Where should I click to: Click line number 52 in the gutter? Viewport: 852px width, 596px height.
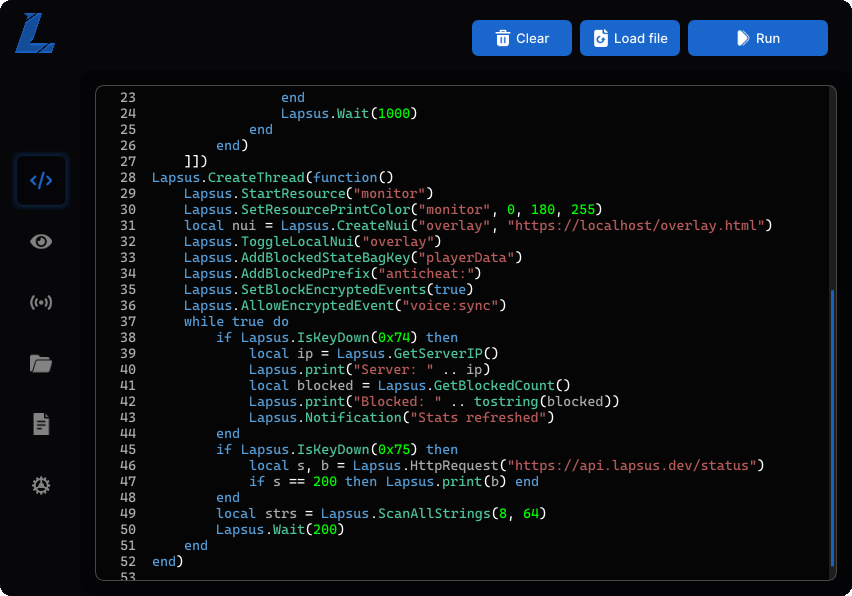pyautogui.click(x=127, y=562)
